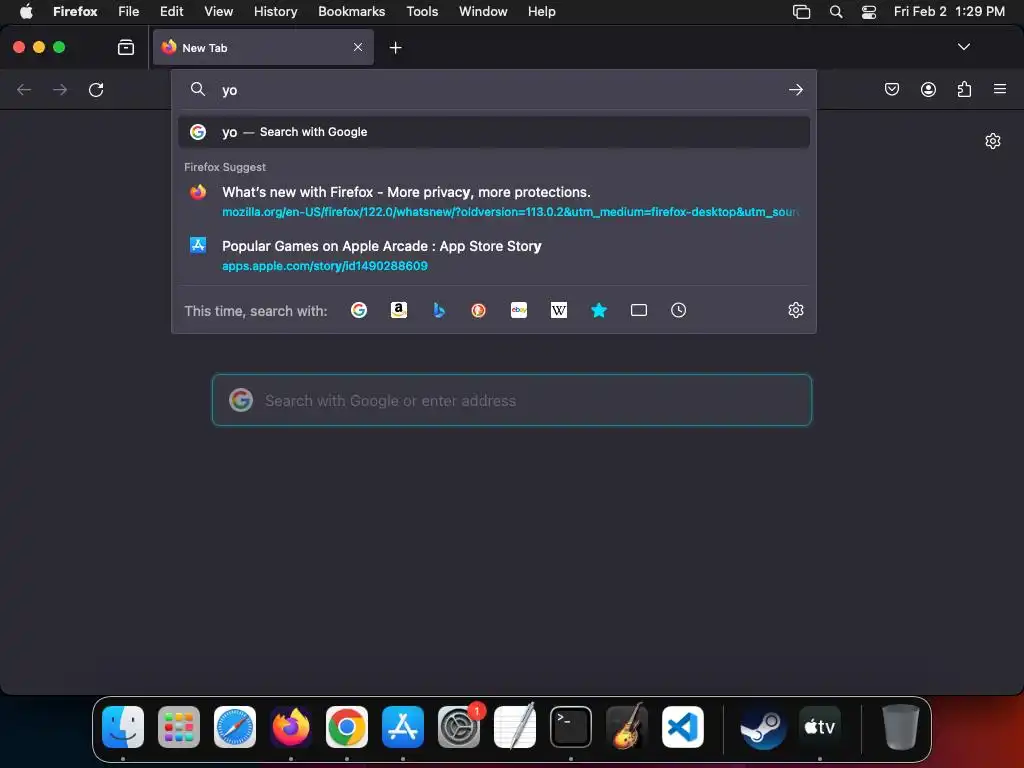The height and width of the screenshot is (768, 1024).
Task: Open 'What's new with Firefox' suggestion
Action: click(x=494, y=201)
